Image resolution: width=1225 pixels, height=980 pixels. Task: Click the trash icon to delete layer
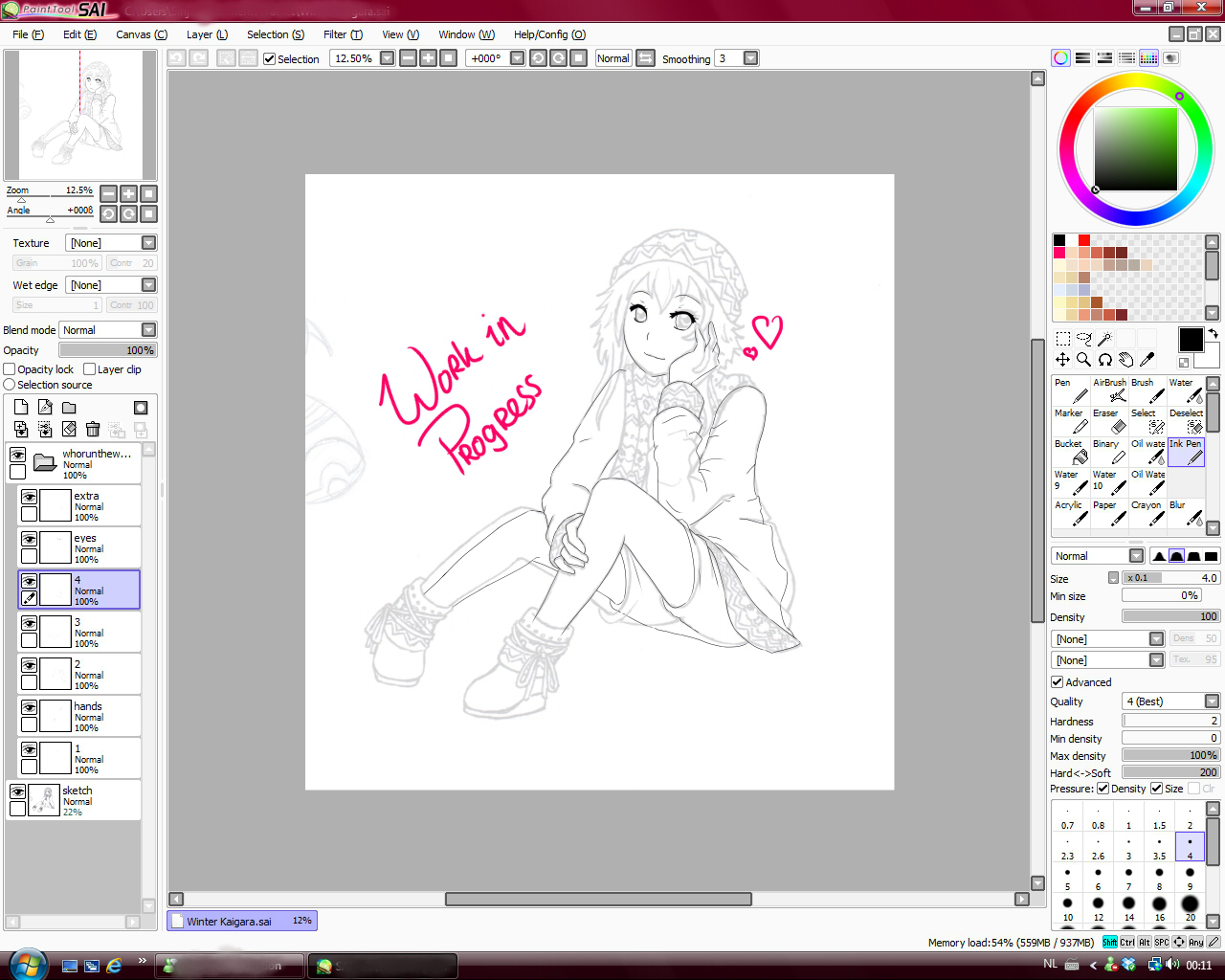click(x=93, y=430)
